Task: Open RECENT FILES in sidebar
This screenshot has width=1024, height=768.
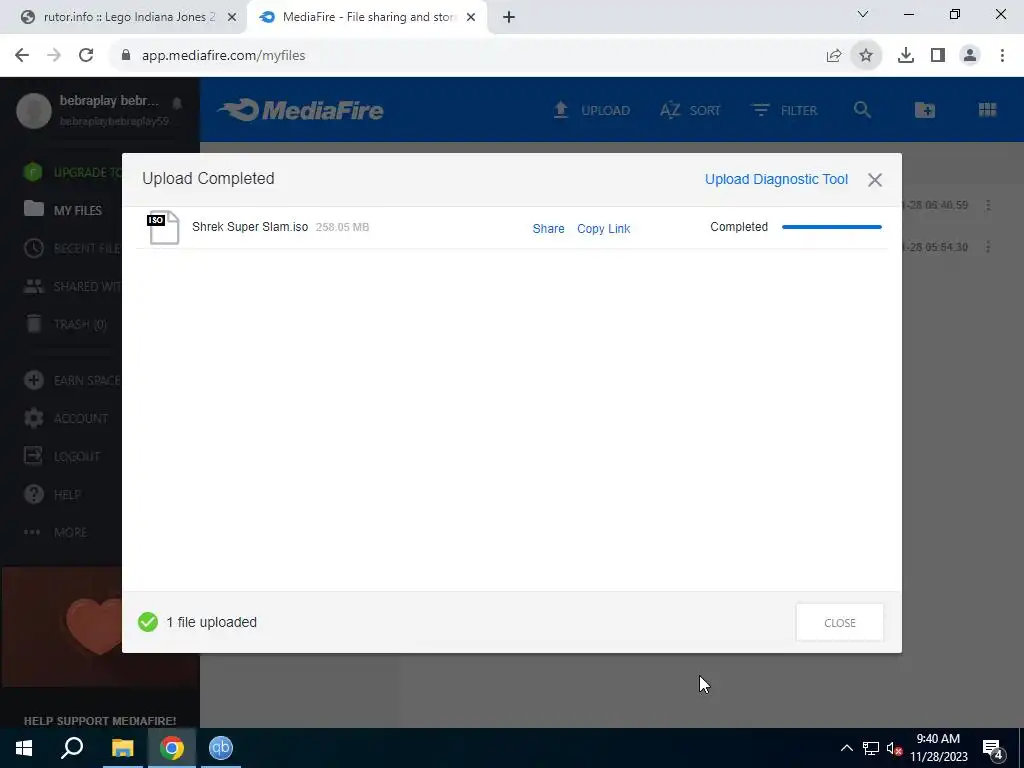Action: point(72,248)
